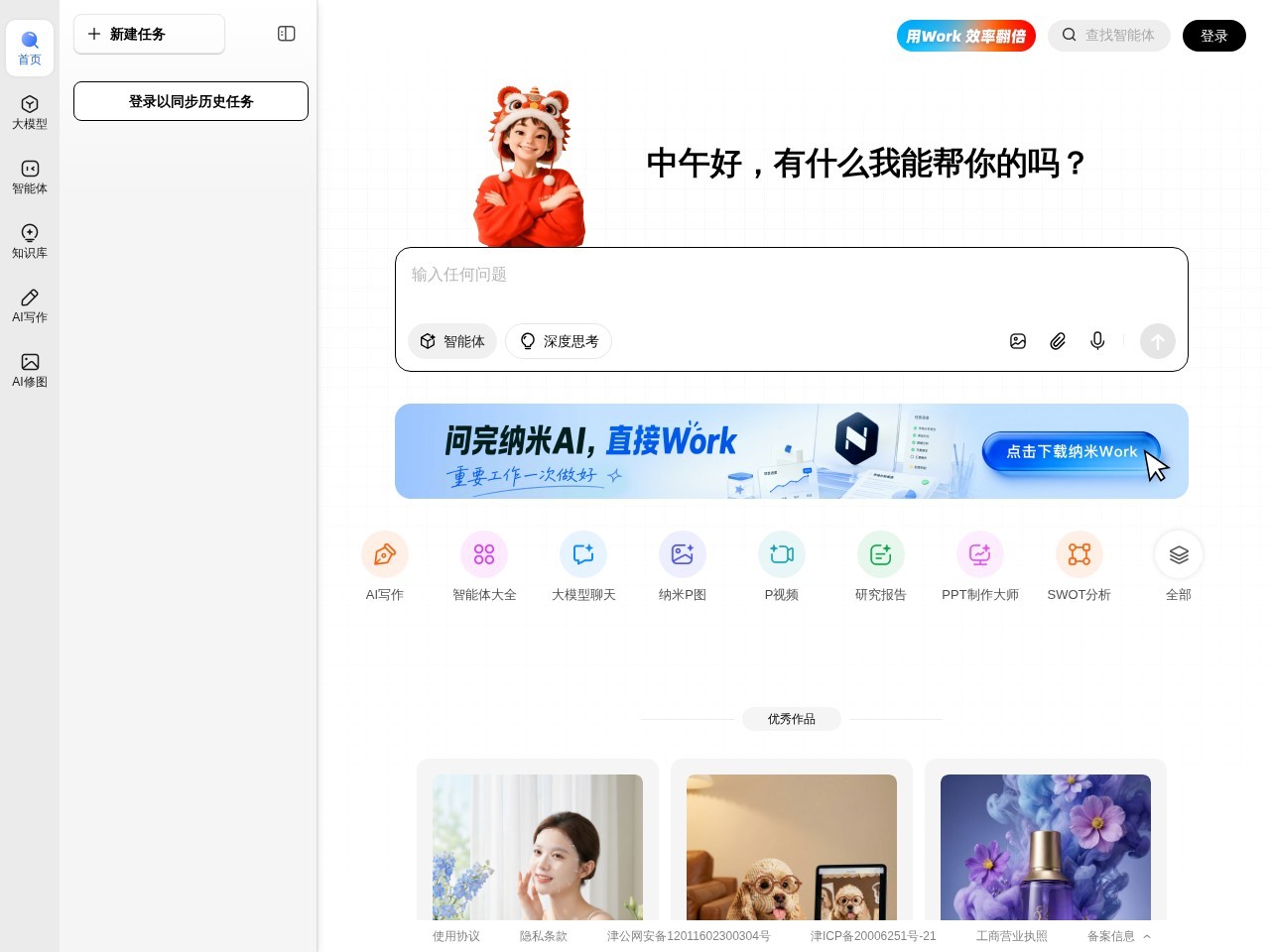Viewport: 1270px width, 952px height.
Task: Open 知识库 in the left sidebar
Action: [x=30, y=241]
